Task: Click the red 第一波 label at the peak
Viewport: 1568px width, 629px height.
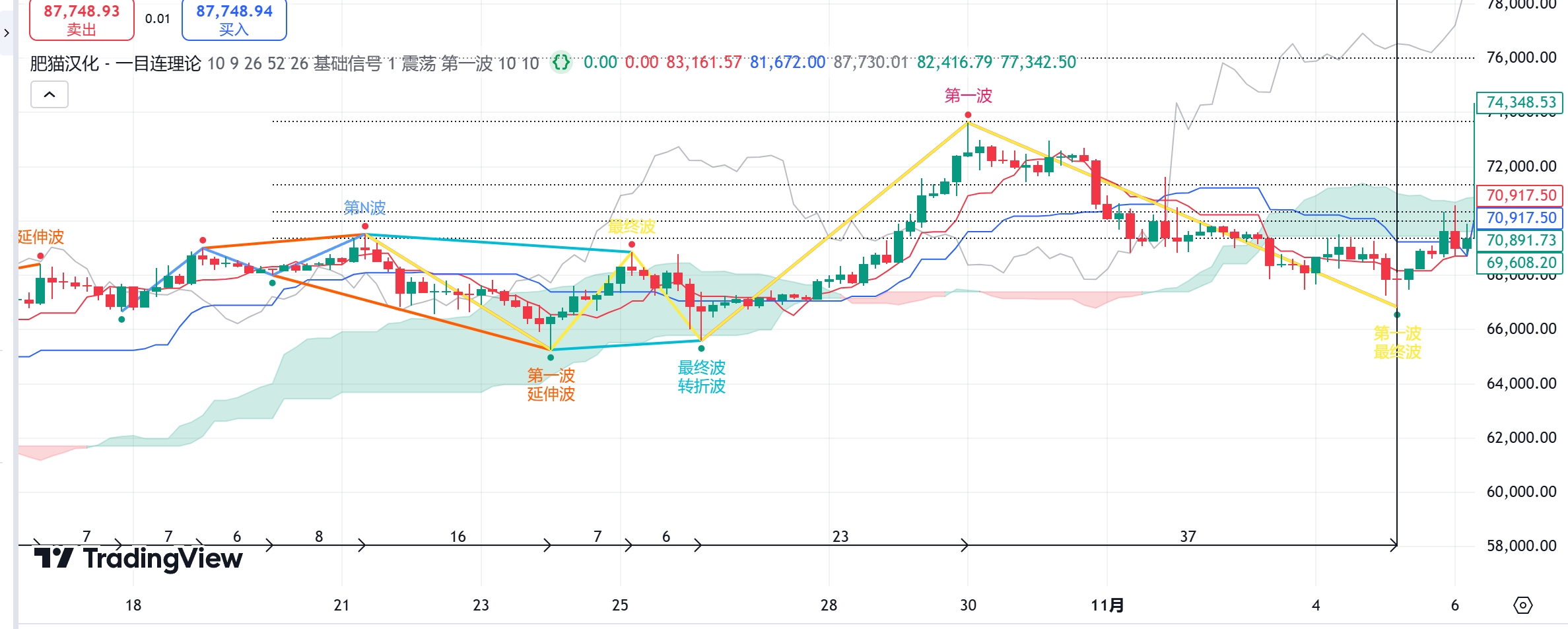Action: (x=968, y=96)
